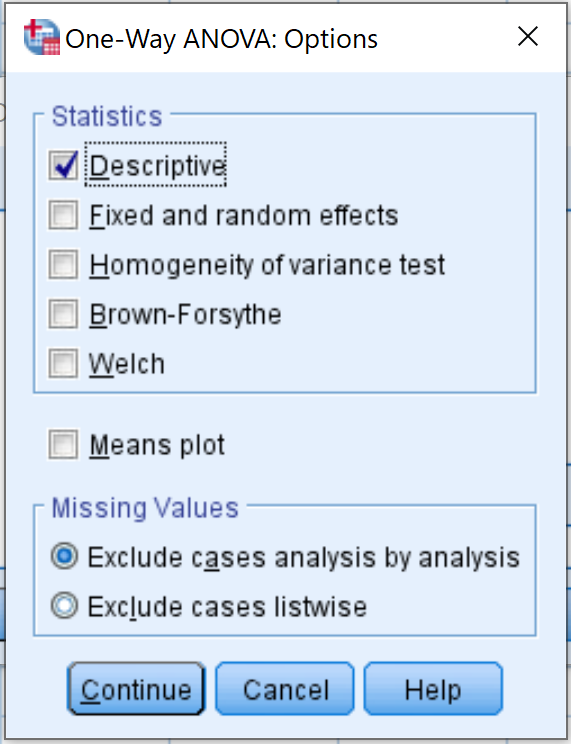Choose Exclude cases listwise radio button
The image size is (571, 744).
(x=64, y=605)
